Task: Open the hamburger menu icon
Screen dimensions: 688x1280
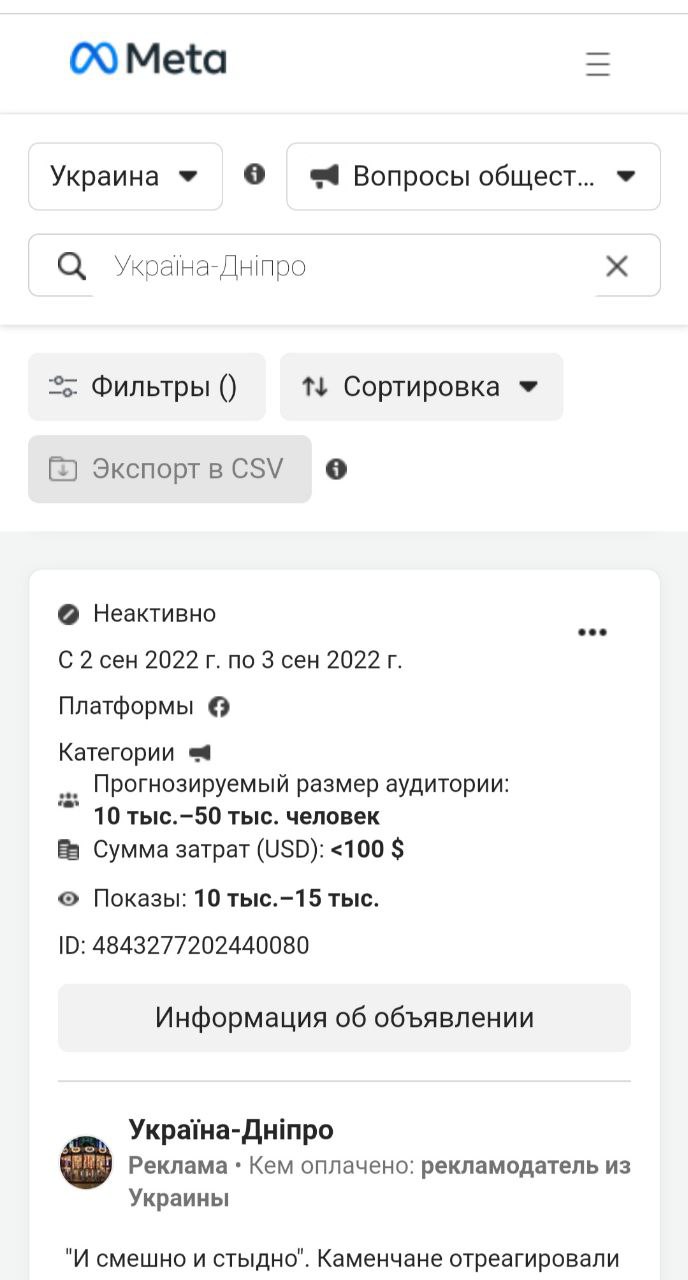Action: click(x=598, y=64)
